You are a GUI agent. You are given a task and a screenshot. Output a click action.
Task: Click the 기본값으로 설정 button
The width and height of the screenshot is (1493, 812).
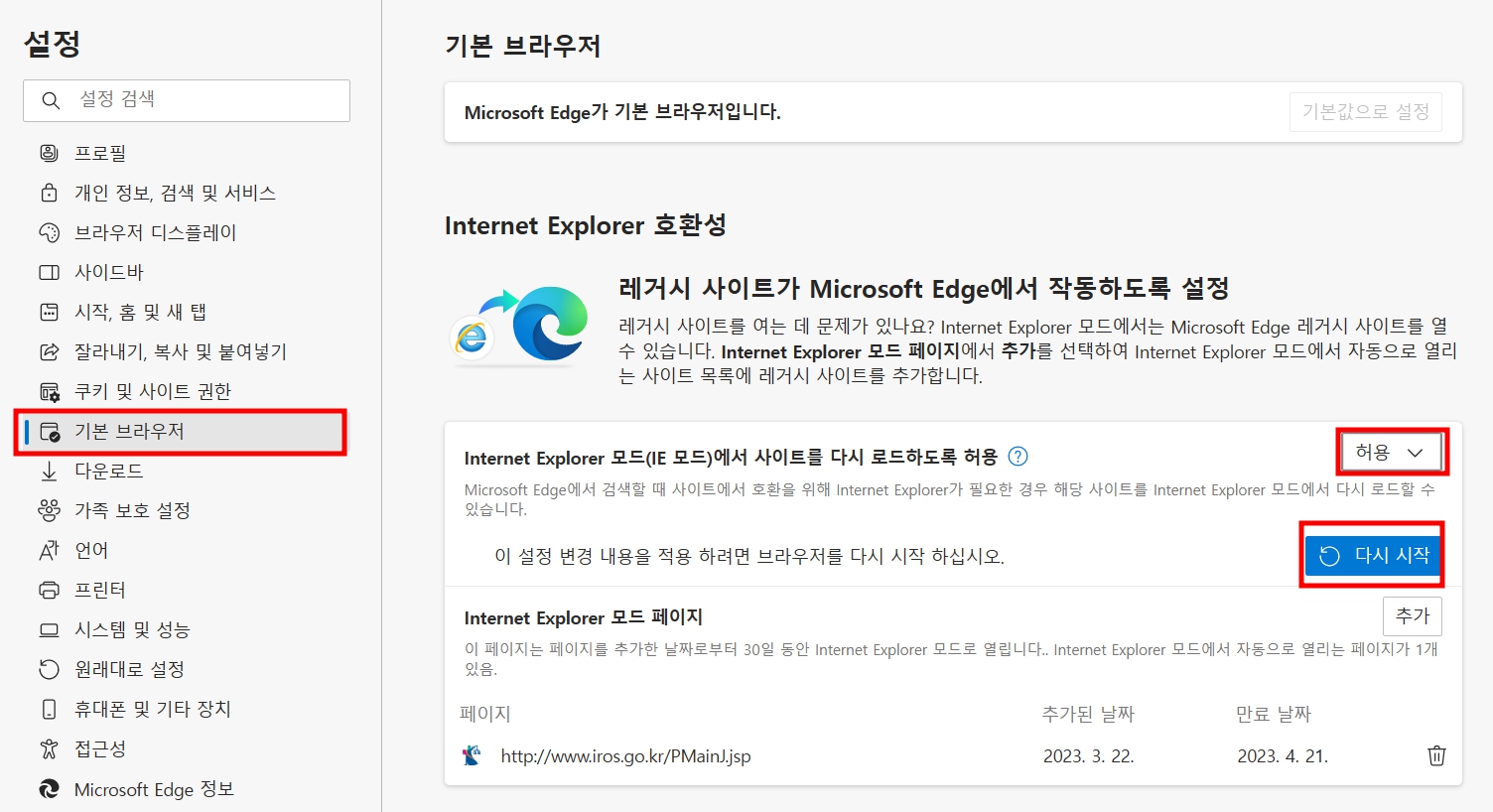(x=1366, y=112)
